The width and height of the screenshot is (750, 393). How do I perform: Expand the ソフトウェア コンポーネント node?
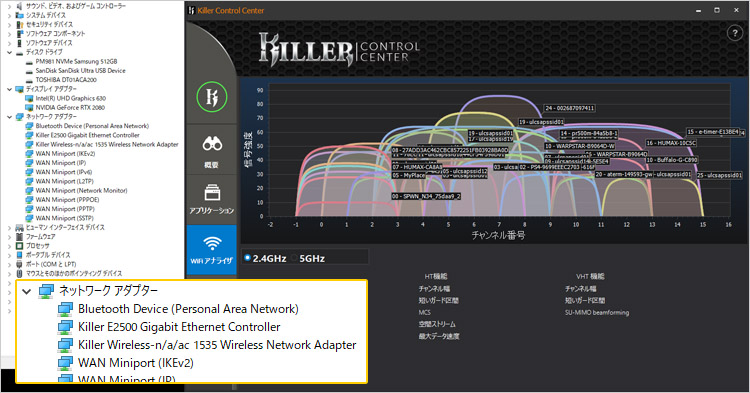click(x=10, y=34)
